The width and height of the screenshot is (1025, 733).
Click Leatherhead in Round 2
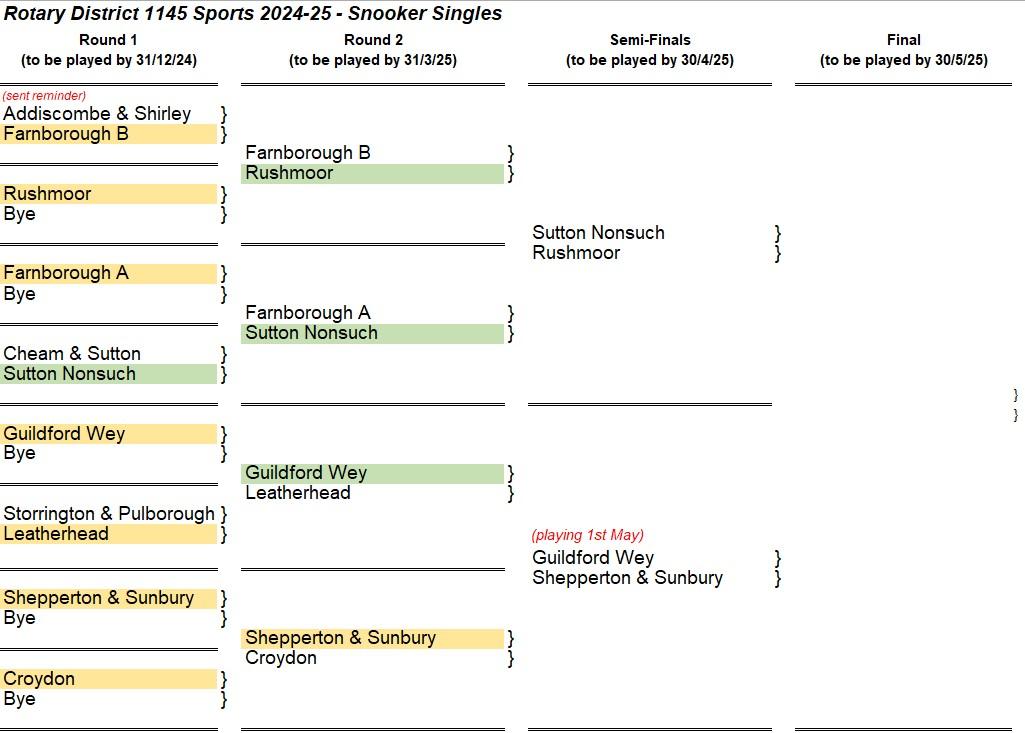pos(297,493)
